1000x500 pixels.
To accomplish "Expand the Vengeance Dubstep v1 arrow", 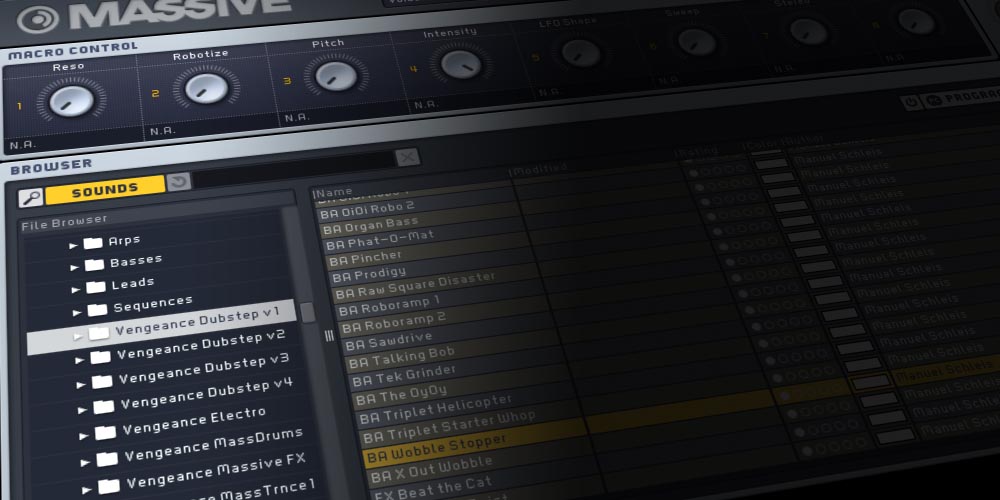I will point(78,335).
